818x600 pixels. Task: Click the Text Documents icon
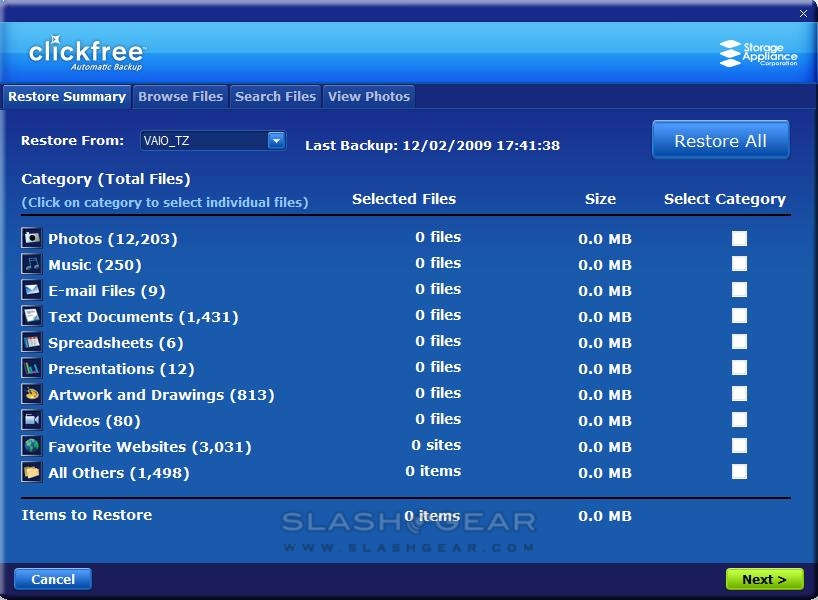pos(32,316)
